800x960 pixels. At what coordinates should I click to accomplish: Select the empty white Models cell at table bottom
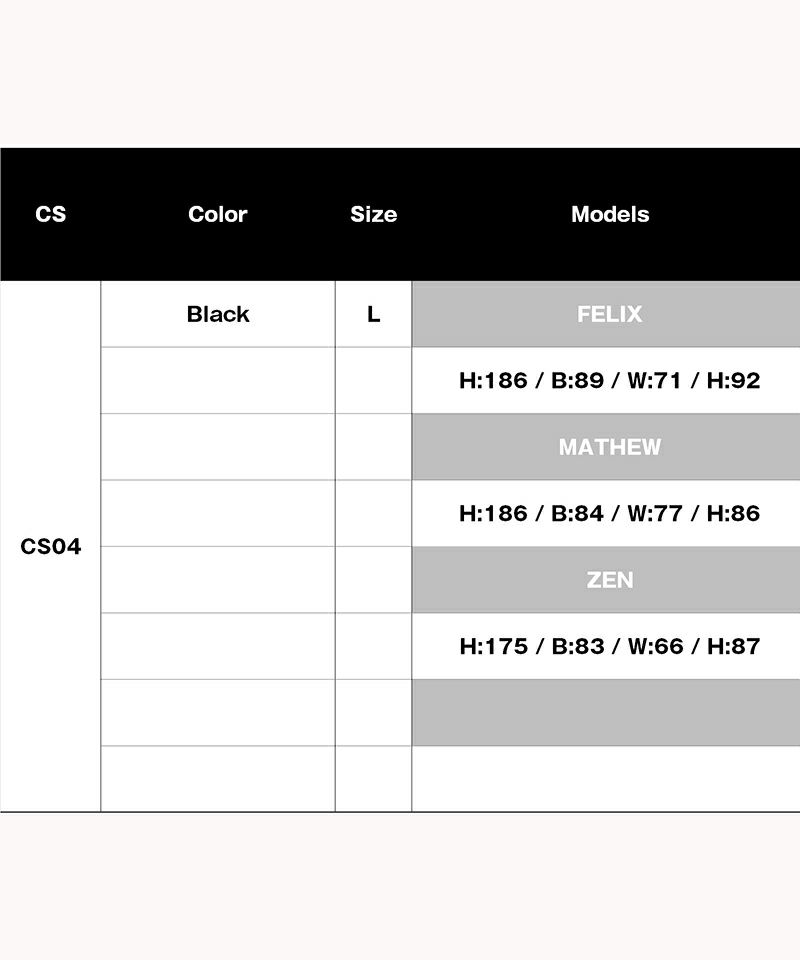(609, 779)
